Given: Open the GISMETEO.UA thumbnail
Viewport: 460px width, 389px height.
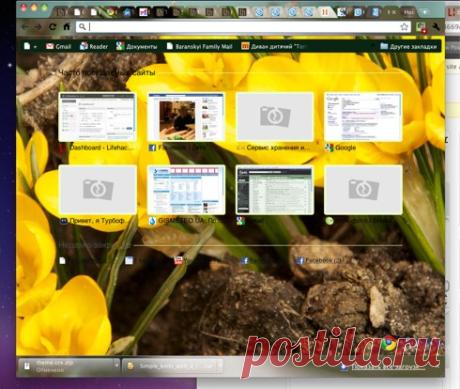Looking at the screenshot, I should 186,190.
